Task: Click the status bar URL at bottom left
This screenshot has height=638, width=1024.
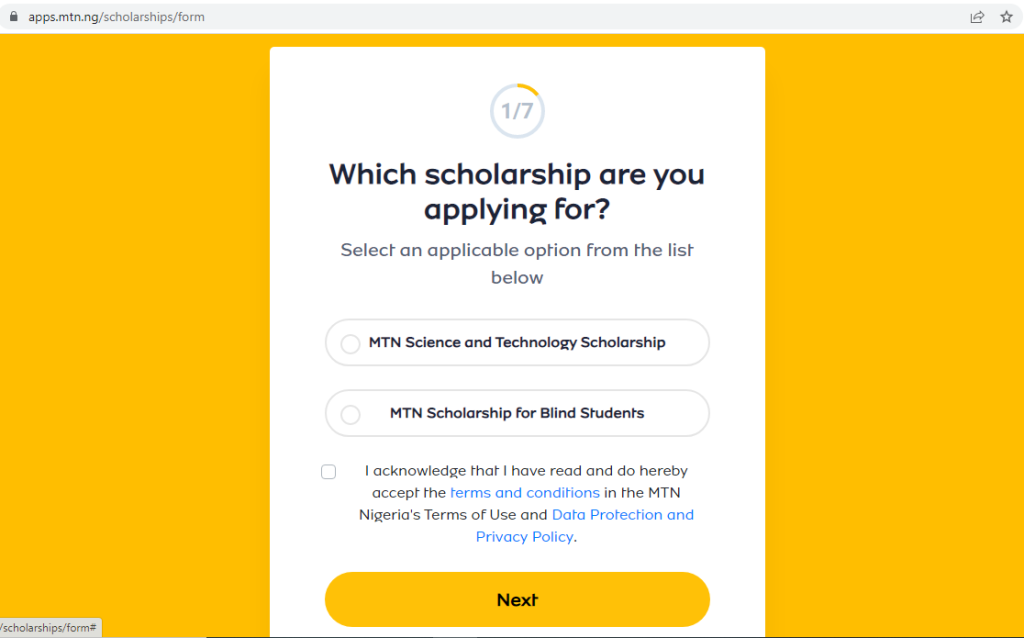Action: click(49, 627)
